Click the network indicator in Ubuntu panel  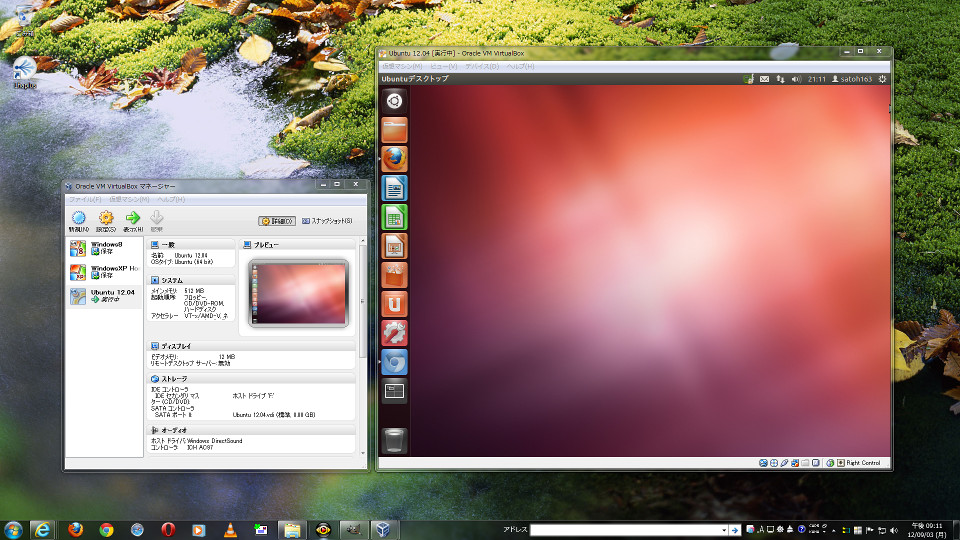point(780,79)
